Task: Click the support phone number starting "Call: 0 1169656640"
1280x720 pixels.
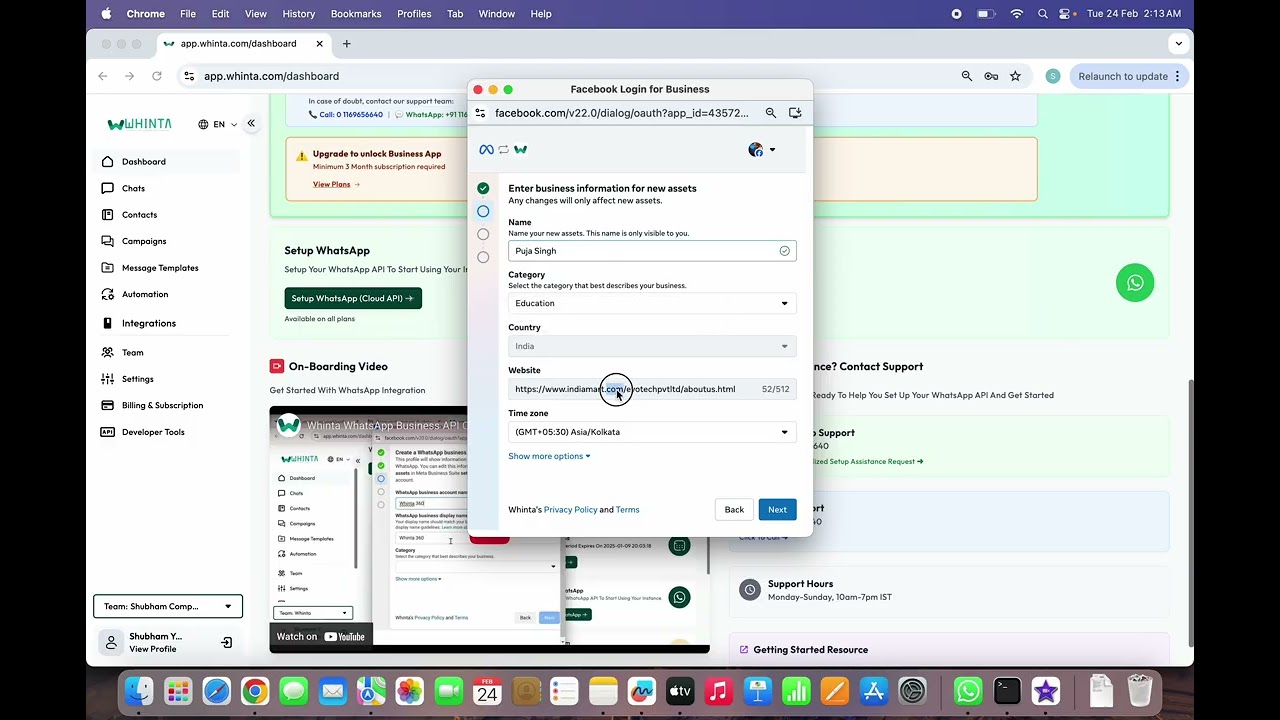Action: [346, 115]
